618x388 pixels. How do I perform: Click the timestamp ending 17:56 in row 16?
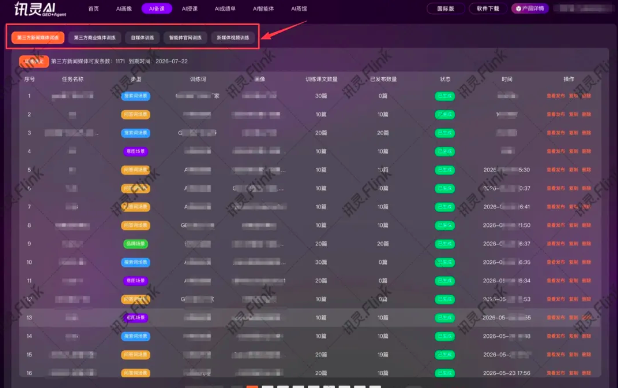[x=506, y=373]
